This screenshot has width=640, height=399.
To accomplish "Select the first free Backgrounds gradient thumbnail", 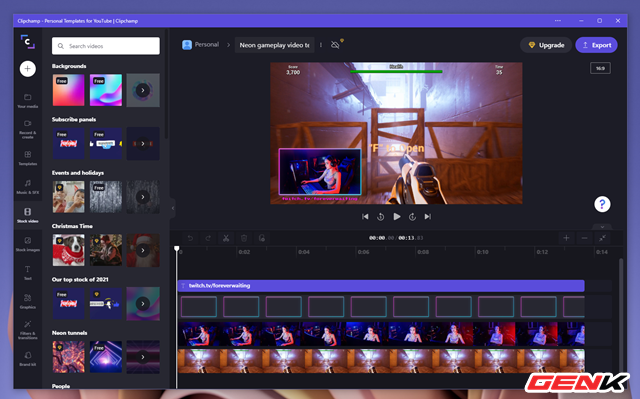I will click(x=69, y=90).
